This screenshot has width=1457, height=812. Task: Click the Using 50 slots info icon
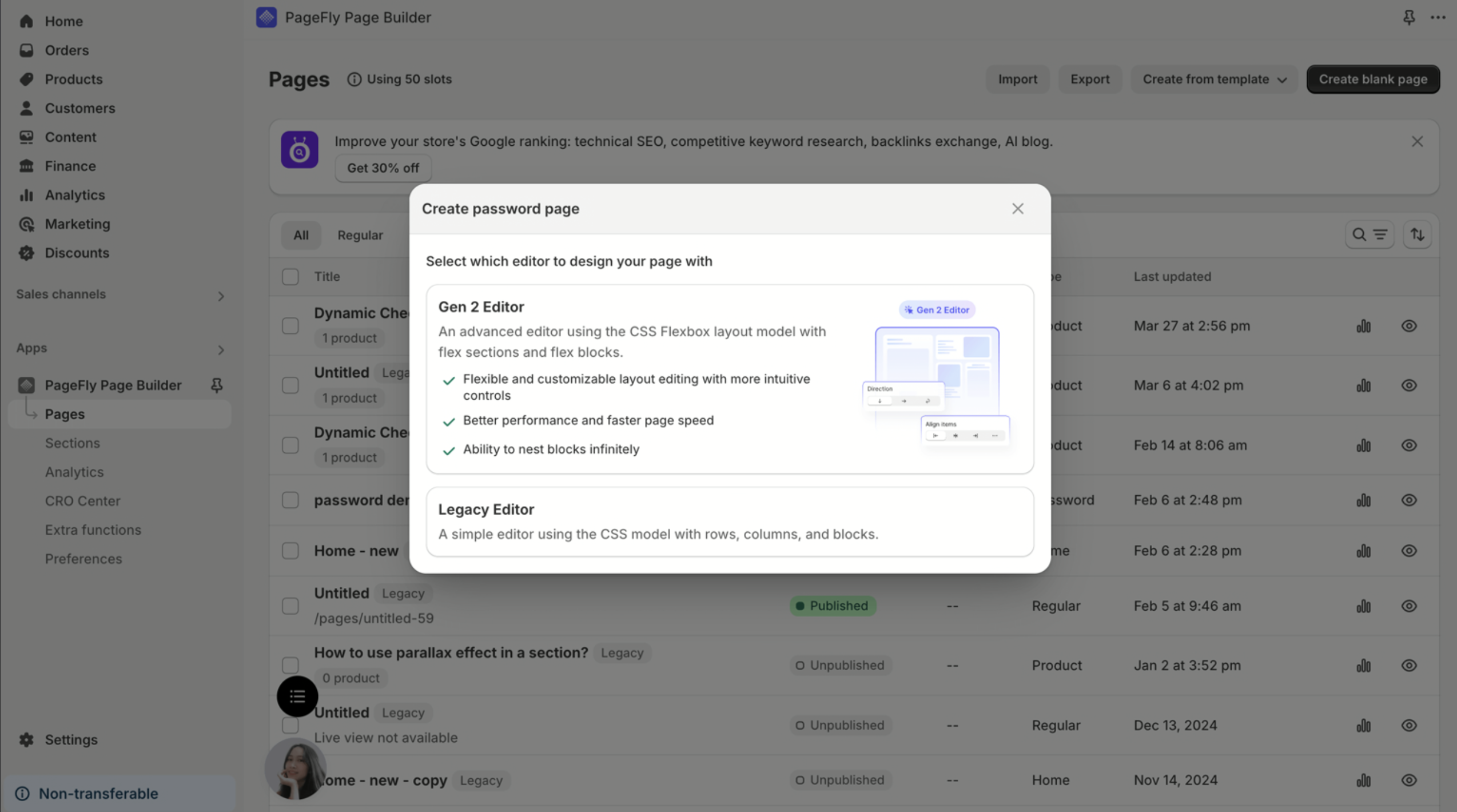coord(354,79)
